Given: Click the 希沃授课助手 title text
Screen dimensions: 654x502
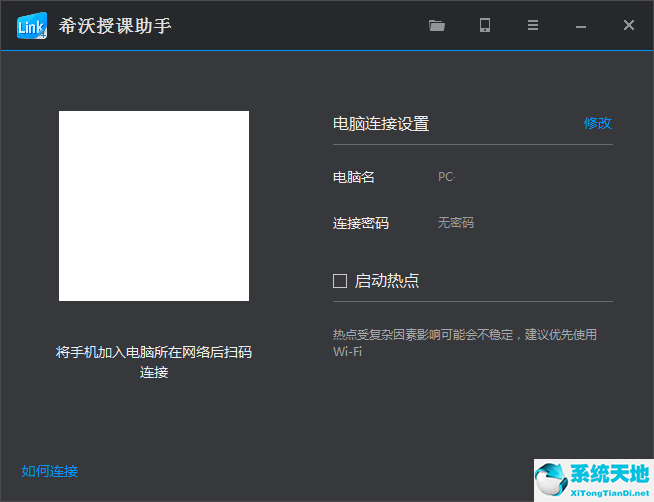Looking at the screenshot, I should click(x=115, y=26).
